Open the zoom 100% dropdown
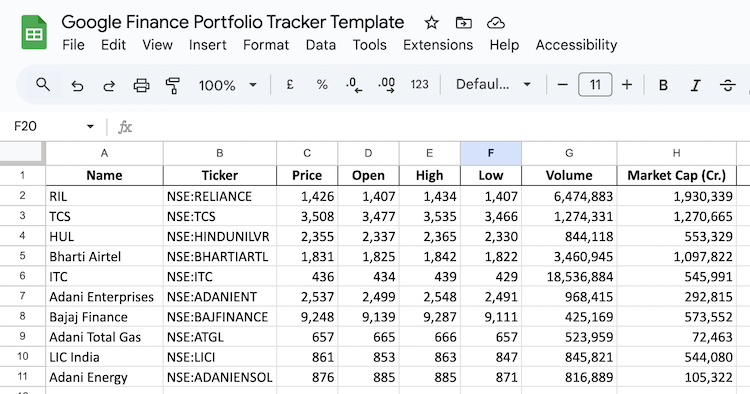The image size is (750, 394). [x=228, y=86]
